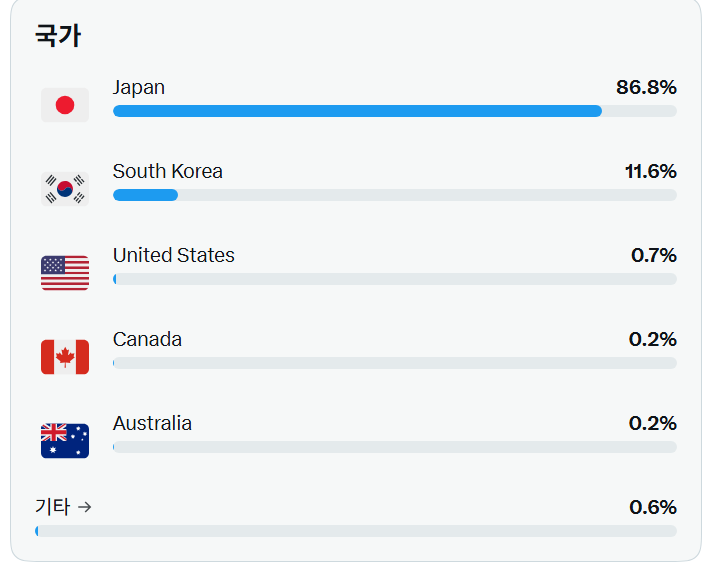Click the arrow next to 기타
The height and width of the screenshot is (568, 719).
point(84,507)
